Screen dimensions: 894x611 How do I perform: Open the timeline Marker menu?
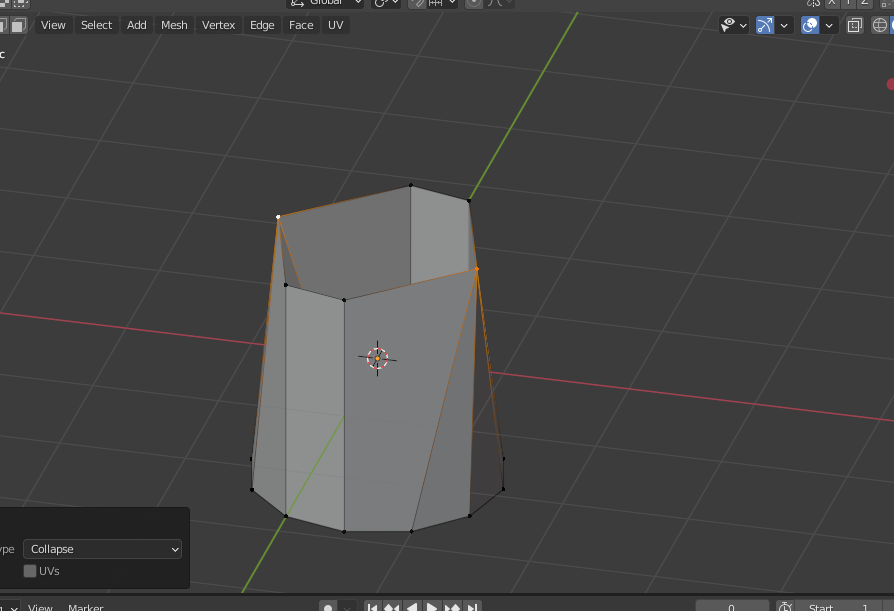click(x=86, y=607)
